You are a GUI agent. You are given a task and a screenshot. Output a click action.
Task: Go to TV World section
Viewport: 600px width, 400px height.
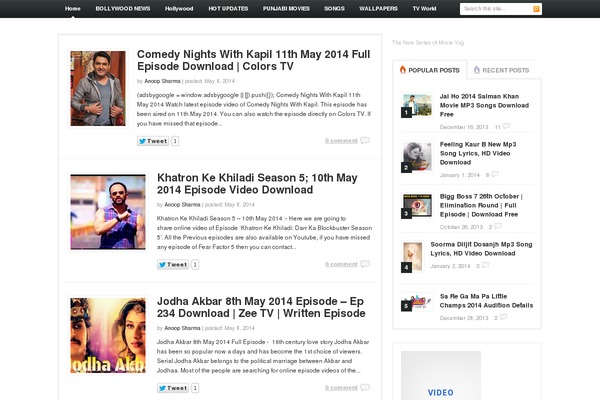click(424, 8)
